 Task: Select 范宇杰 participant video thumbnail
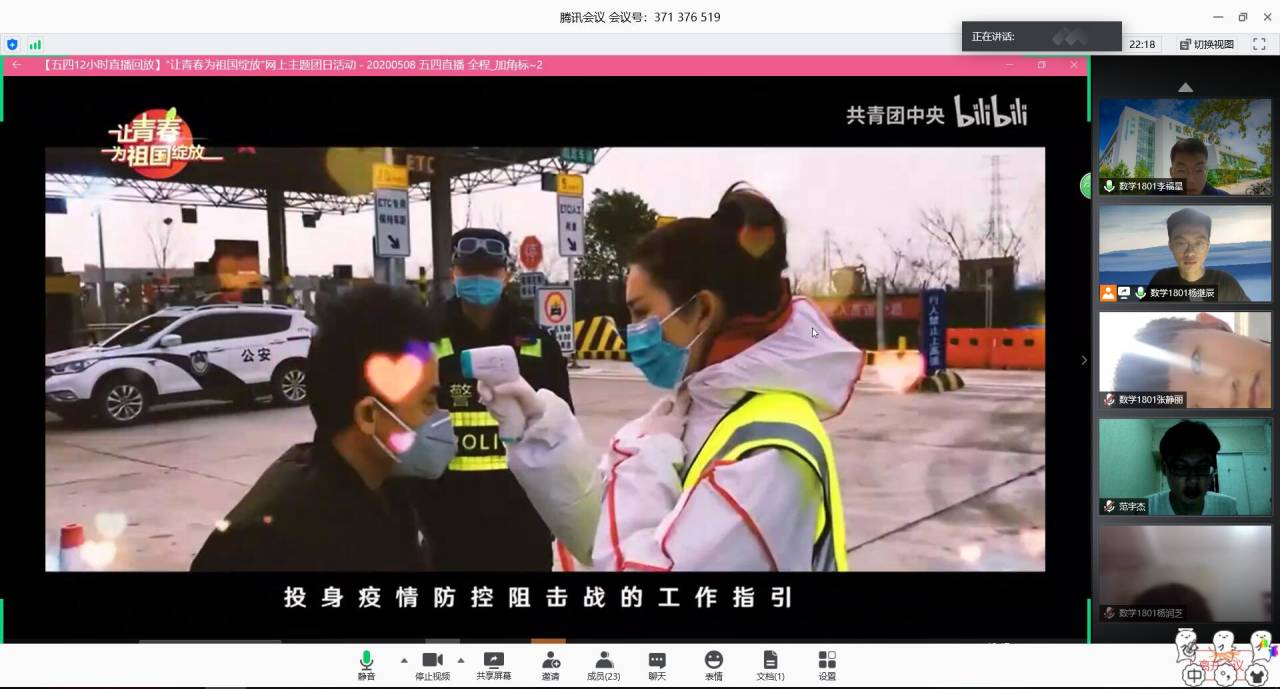click(x=1185, y=466)
